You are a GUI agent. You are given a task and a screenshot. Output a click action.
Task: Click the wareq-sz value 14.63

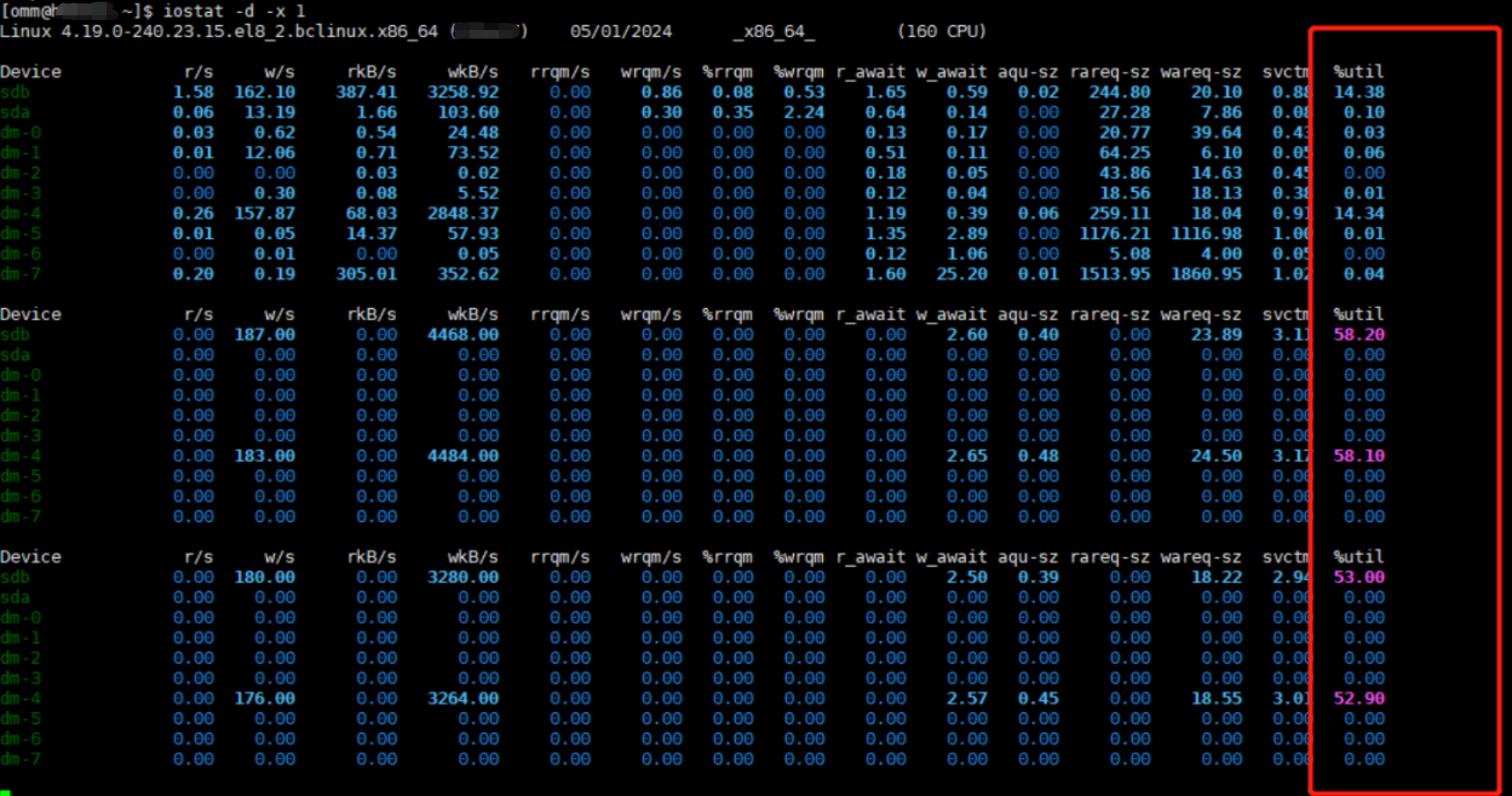tap(1217, 173)
